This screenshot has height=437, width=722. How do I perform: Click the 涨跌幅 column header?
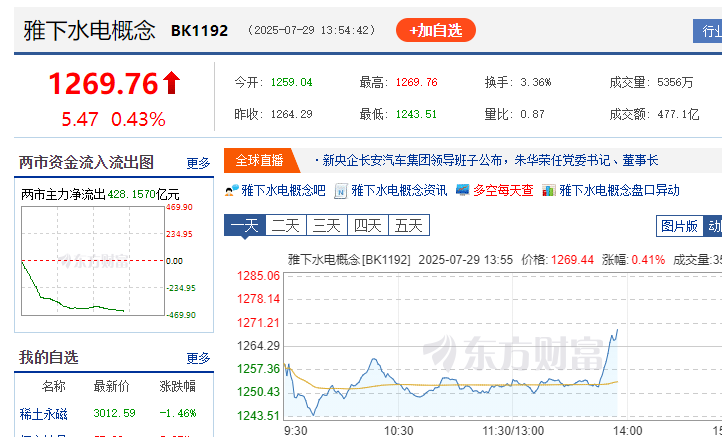pos(178,386)
